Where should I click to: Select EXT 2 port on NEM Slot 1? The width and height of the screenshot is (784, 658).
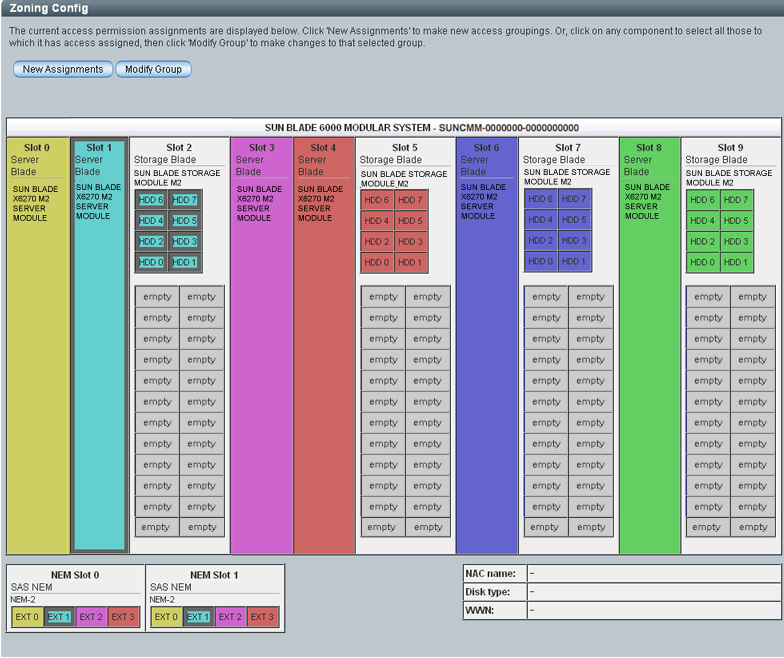click(230, 617)
